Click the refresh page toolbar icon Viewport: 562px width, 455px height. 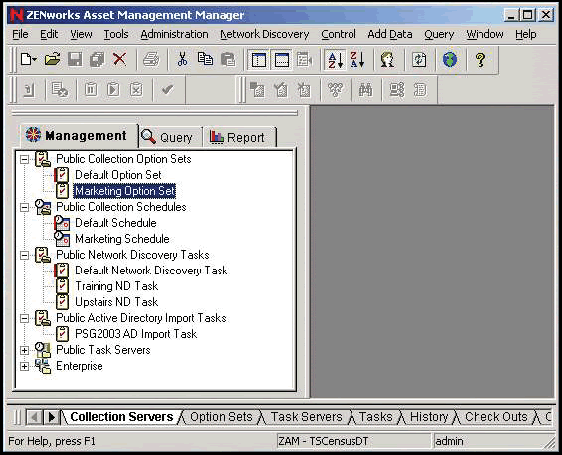click(x=419, y=60)
